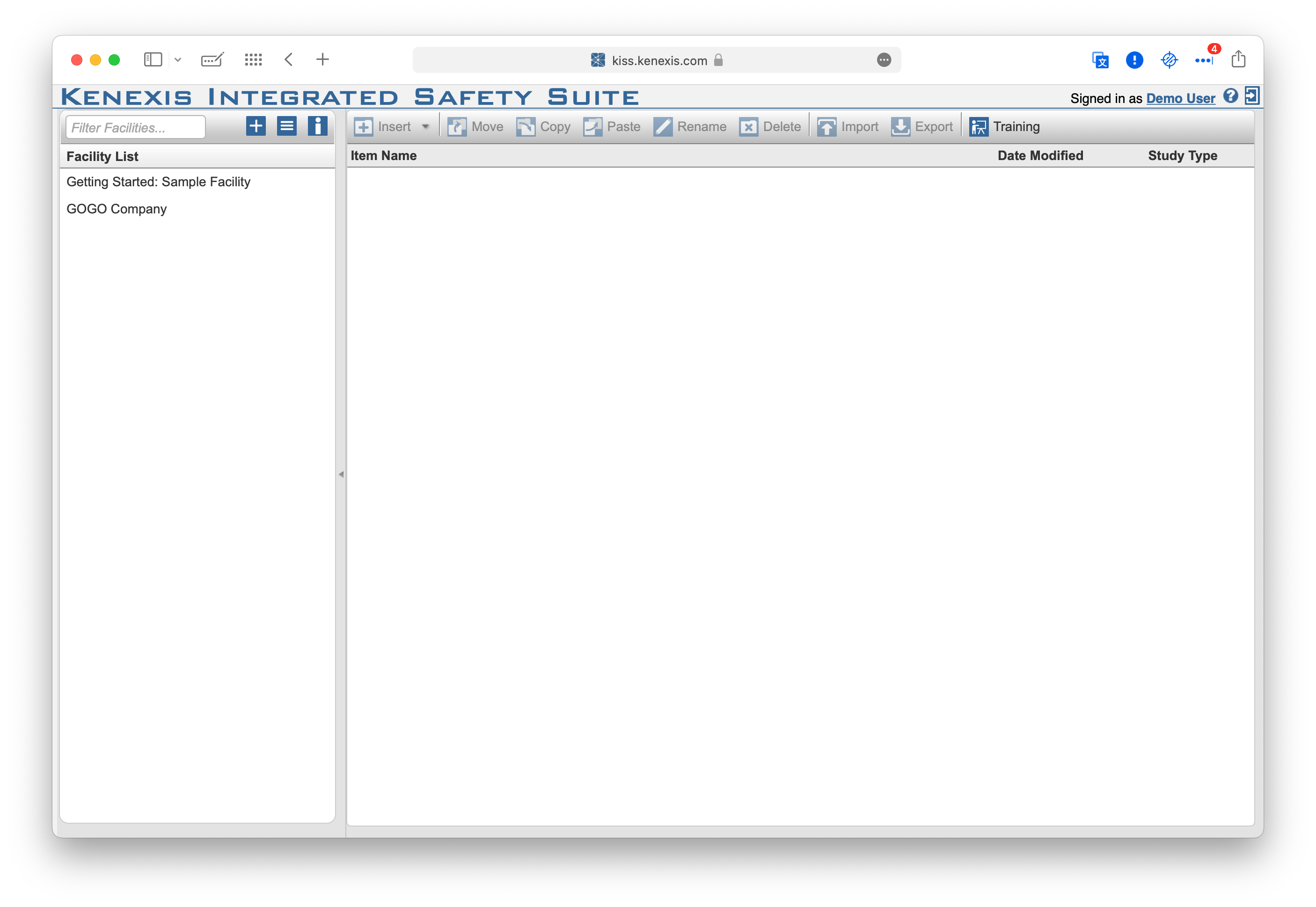
Task: Collapse the facility panel with splitter arrow
Action: [341, 474]
